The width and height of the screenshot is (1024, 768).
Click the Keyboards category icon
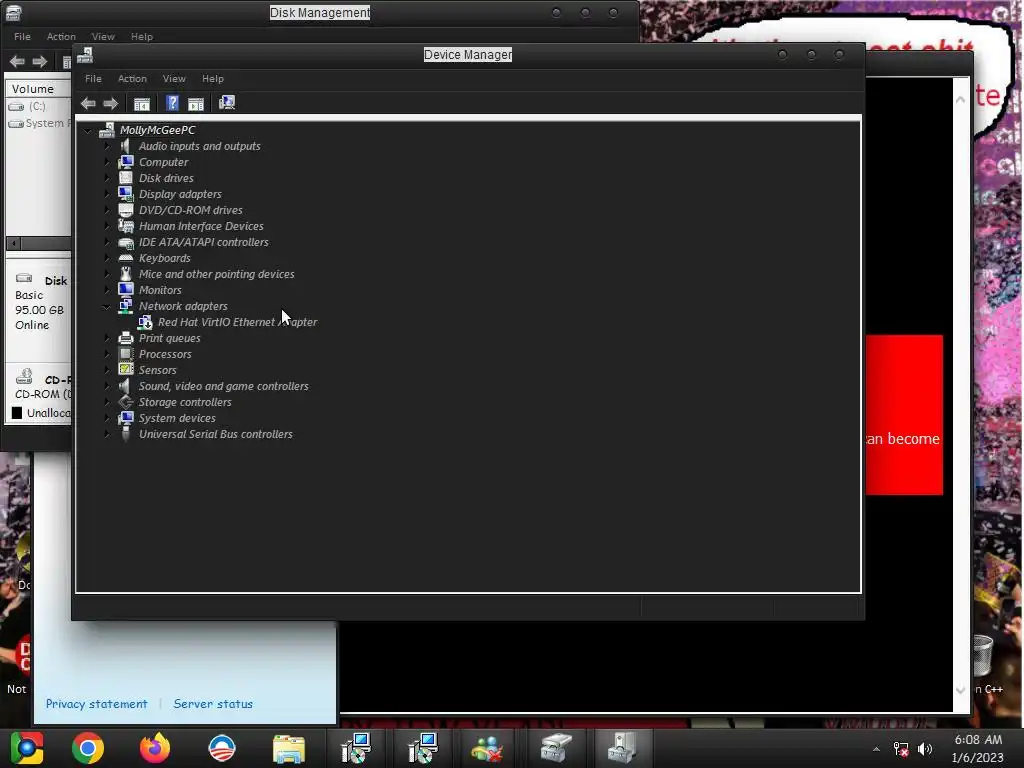coord(125,258)
